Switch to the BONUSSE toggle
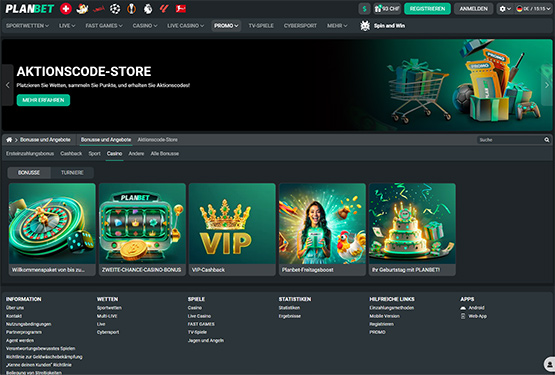Screen dimensions: 555x375 coord(29,173)
